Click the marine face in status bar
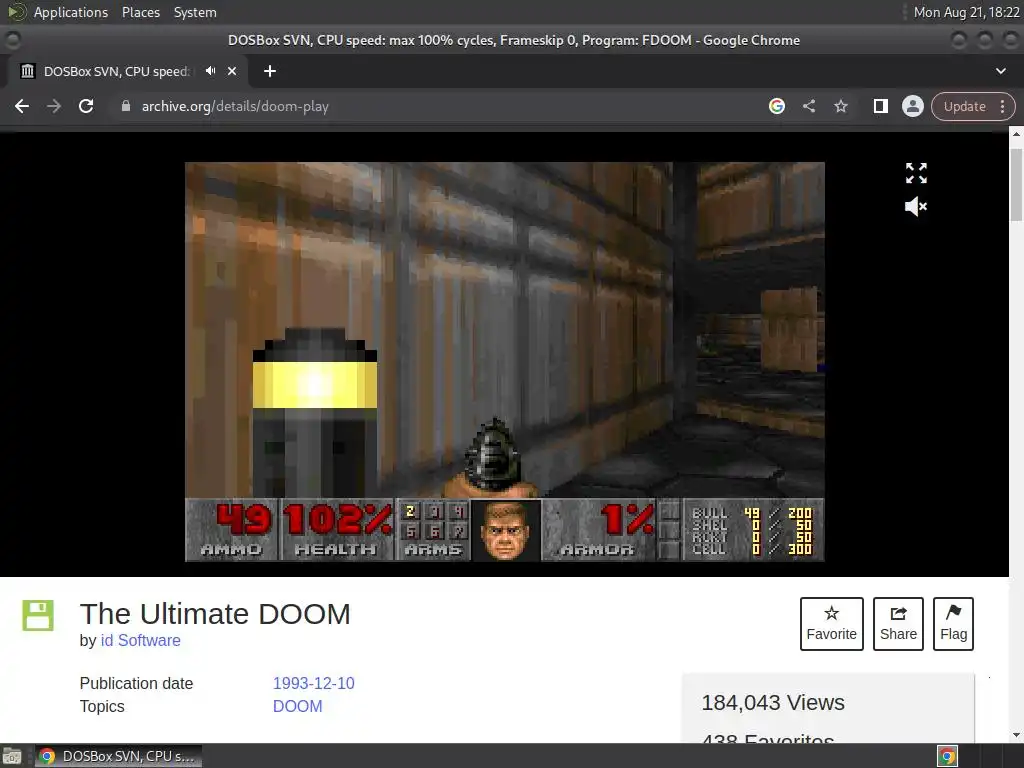1024x768 pixels. point(506,530)
